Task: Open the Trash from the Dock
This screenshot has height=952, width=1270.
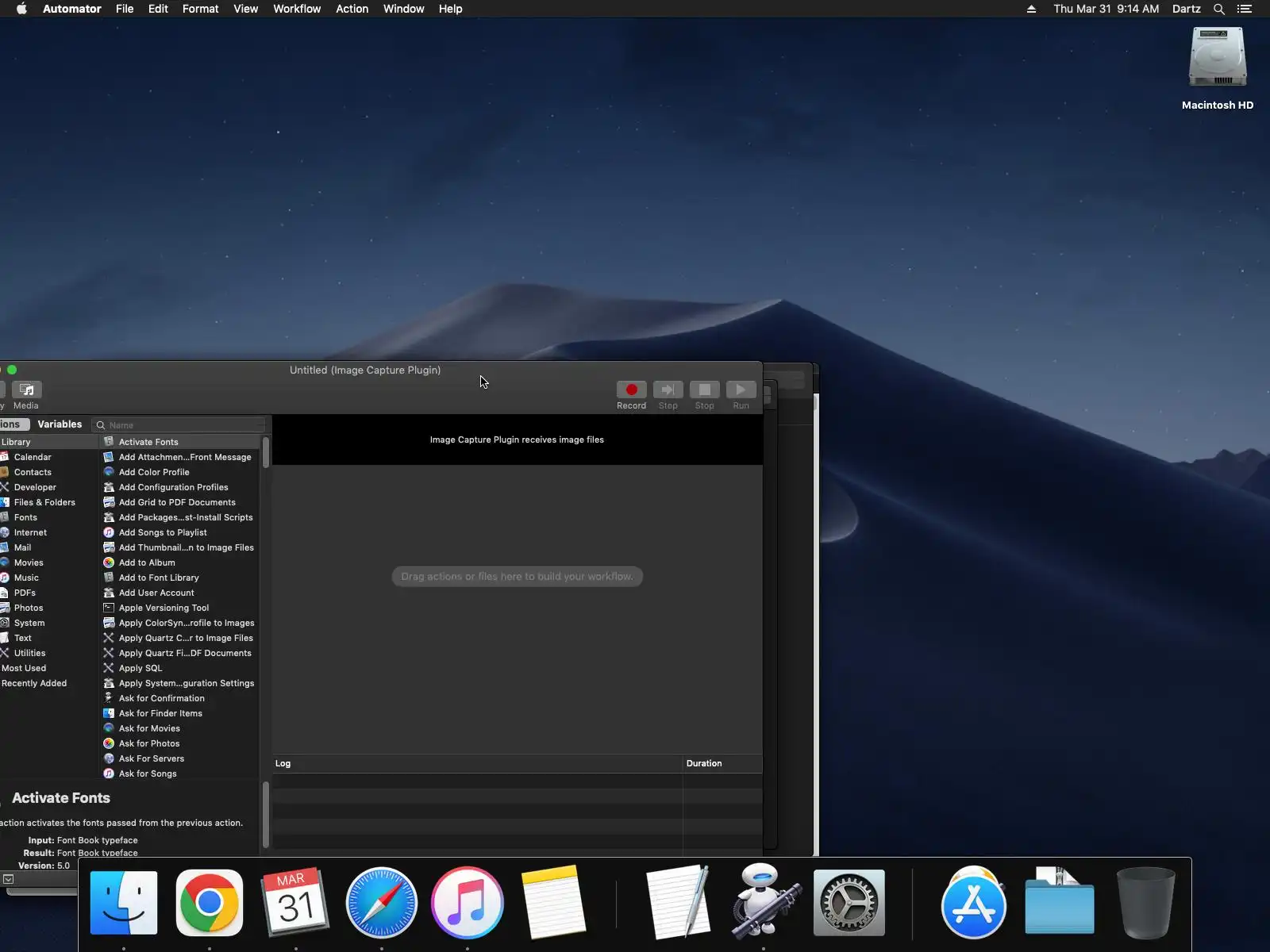Action: 1145,903
